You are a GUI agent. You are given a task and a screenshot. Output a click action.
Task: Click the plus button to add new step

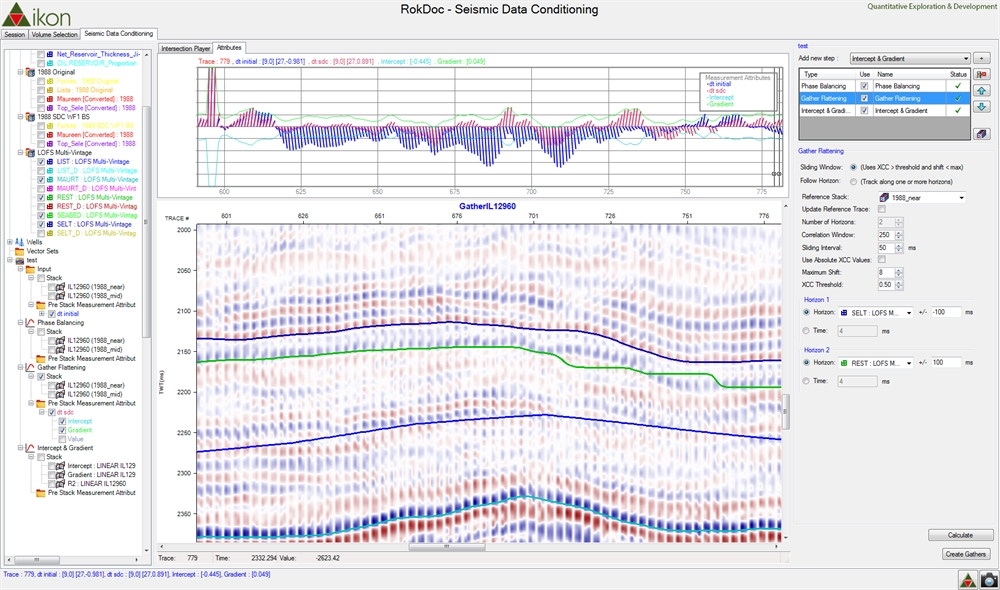pos(983,59)
